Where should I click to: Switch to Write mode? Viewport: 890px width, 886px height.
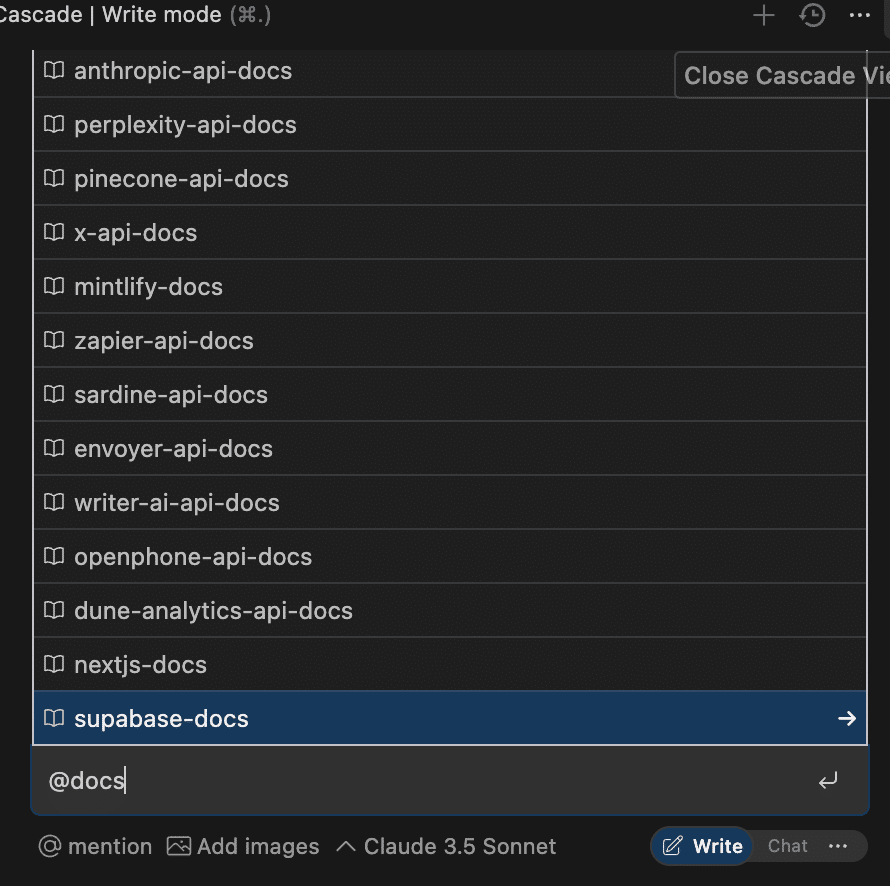tap(704, 846)
